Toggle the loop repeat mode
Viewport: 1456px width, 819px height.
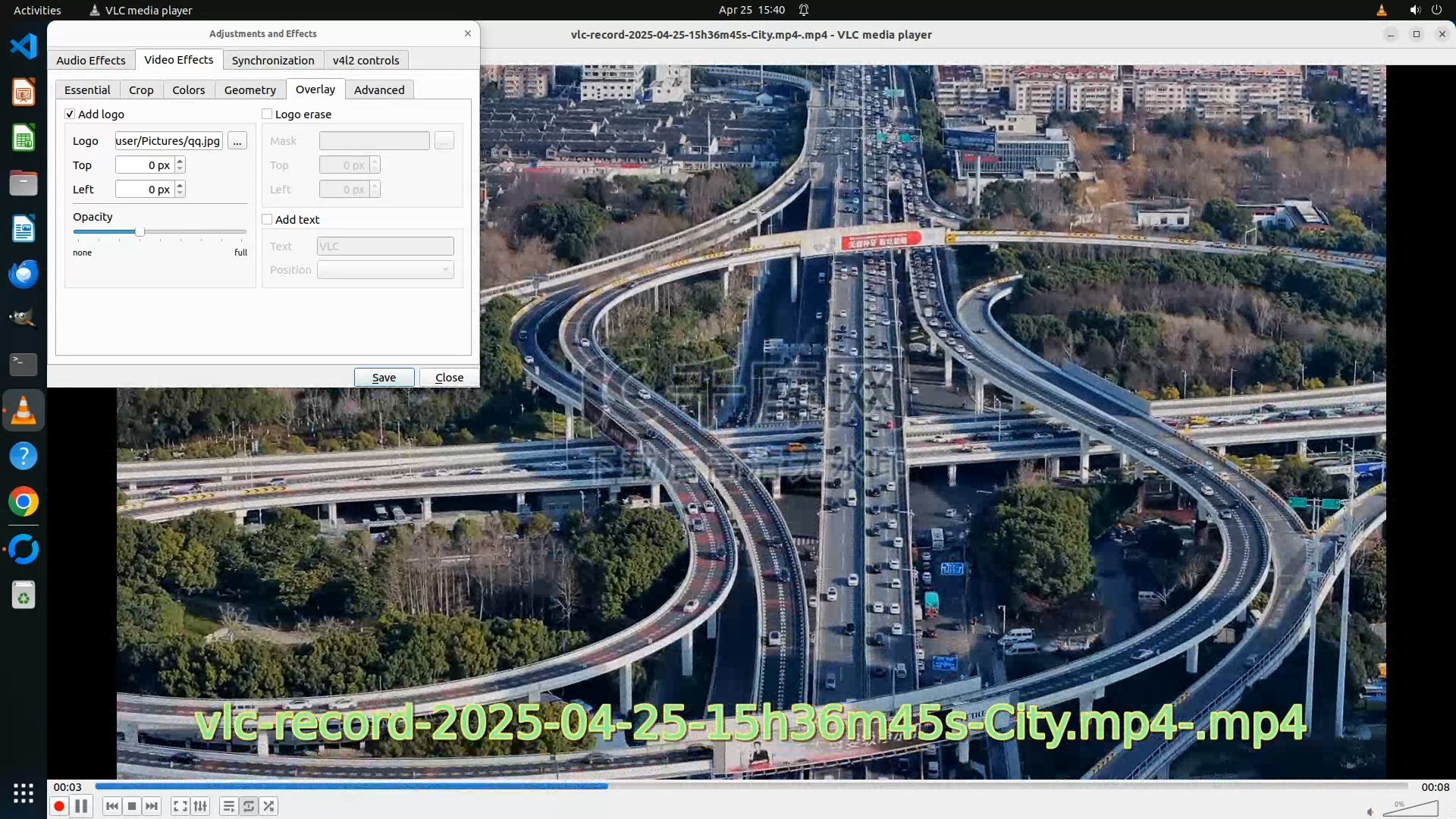pyautogui.click(x=249, y=806)
